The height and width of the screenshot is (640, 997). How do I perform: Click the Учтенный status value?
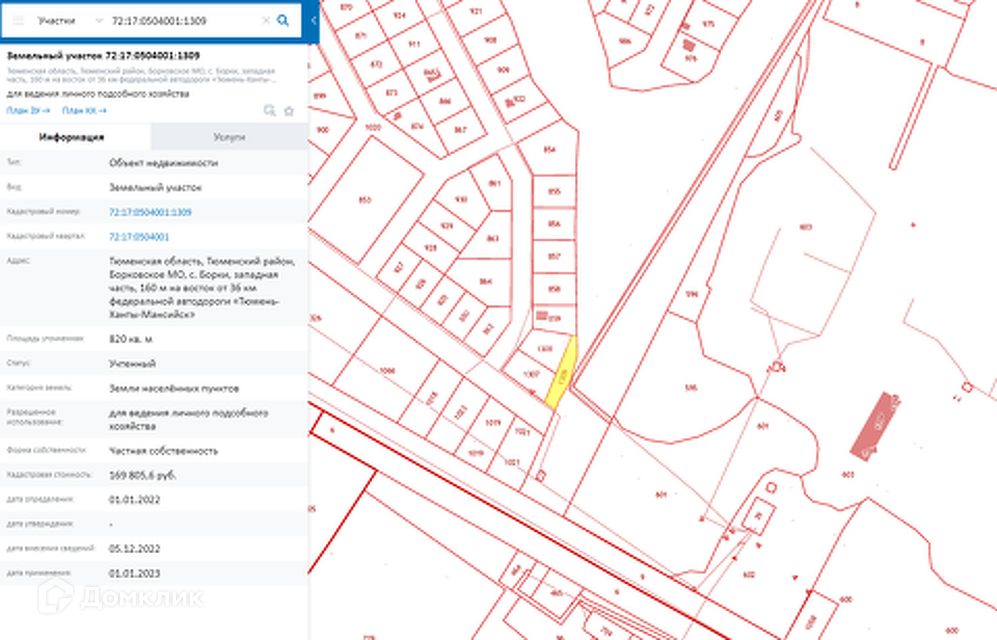pos(132,364)
